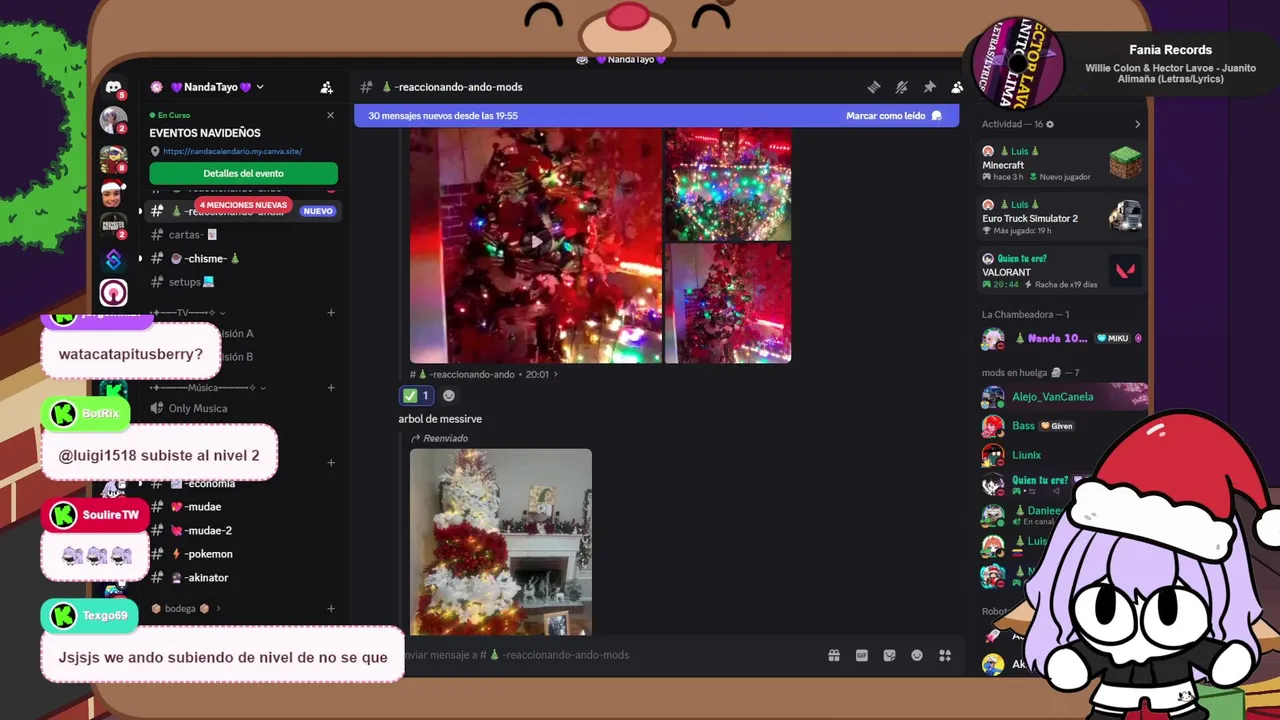Viewport: 1280px width, 720px height.
Task: Open the top-right Christmas lights thumbnail
Action: click(728, 184)
